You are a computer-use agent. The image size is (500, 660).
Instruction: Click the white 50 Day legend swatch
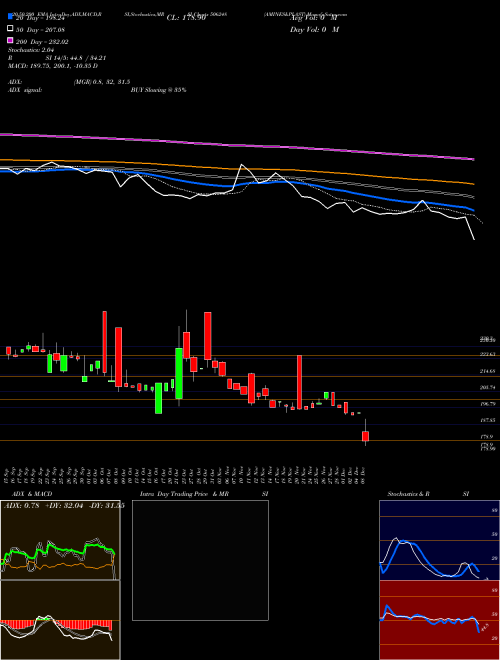pos(11,29)
